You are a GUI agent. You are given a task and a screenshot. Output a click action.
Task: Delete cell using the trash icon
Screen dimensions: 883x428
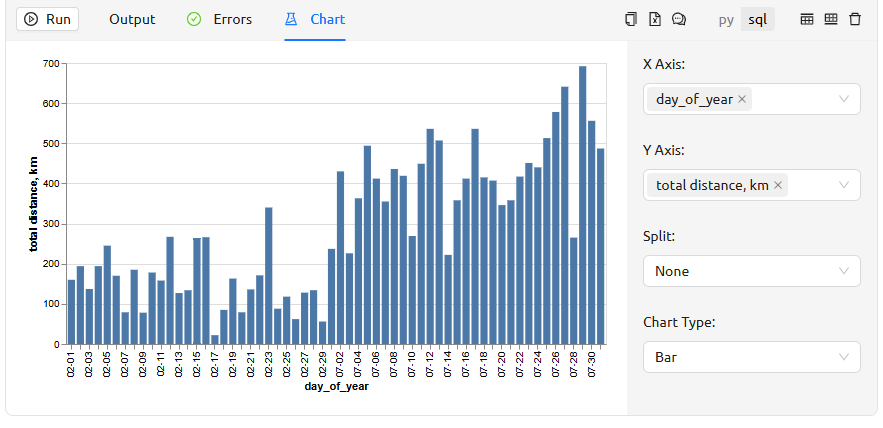855,19
